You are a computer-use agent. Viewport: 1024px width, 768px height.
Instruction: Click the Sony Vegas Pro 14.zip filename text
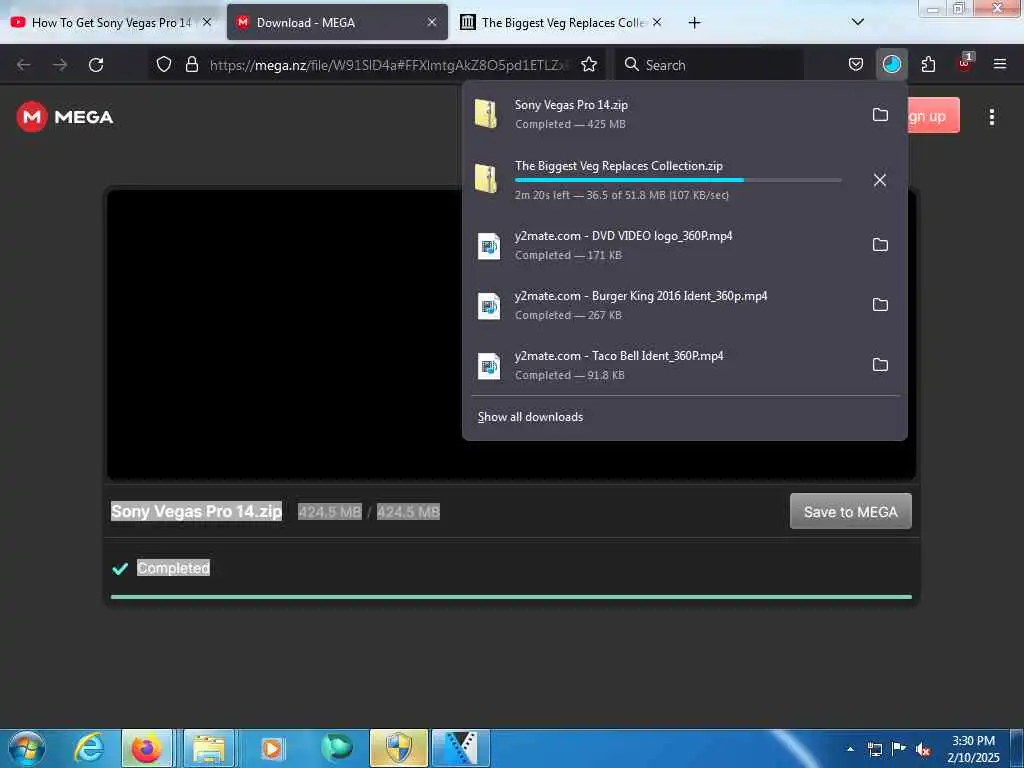pyautogui.click(x=196, y=511)
